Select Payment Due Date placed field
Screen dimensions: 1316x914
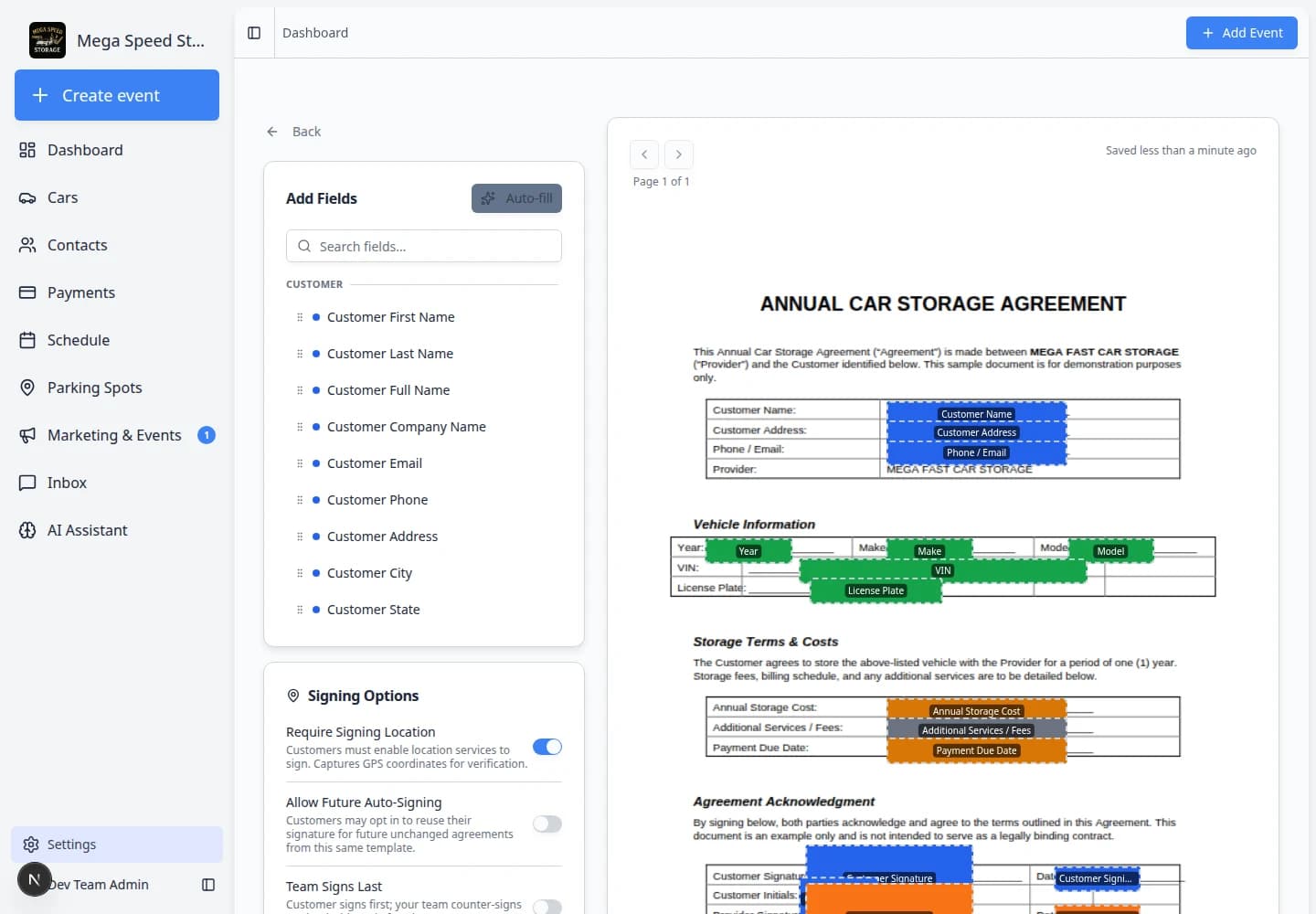pyautogui.click(x=976, y=750)
